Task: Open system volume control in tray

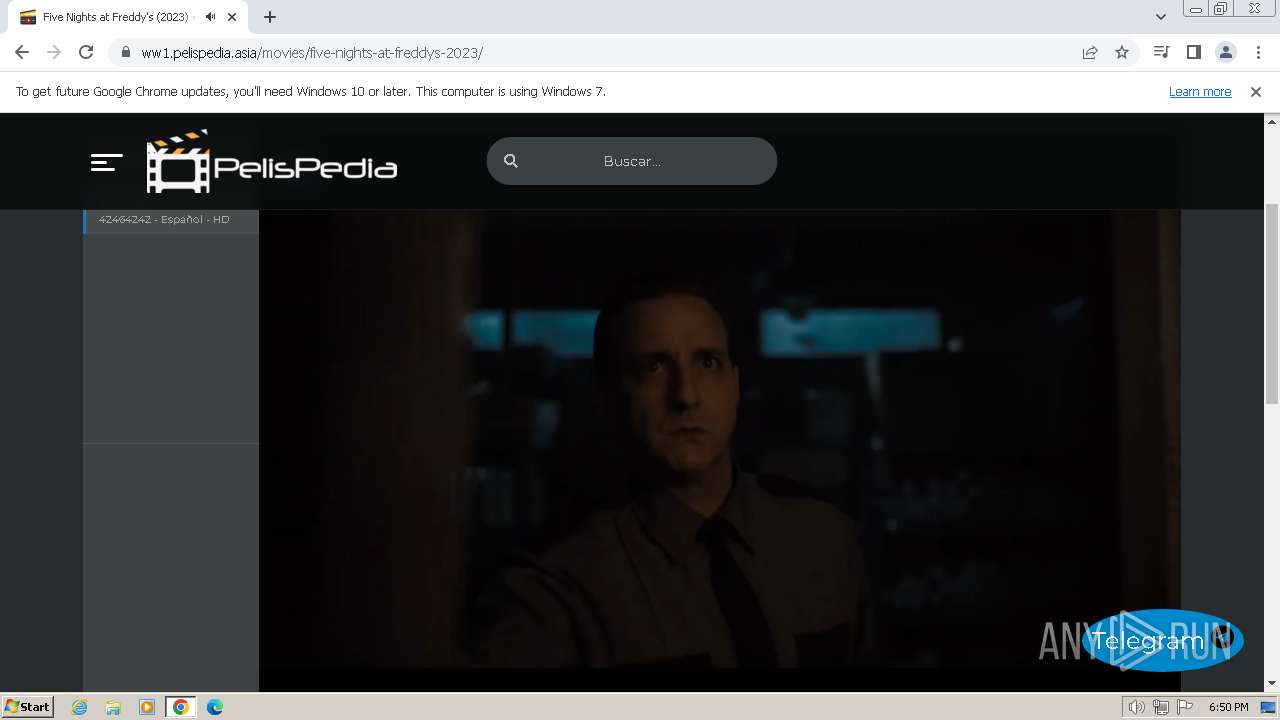Action: pos(1137,707)
